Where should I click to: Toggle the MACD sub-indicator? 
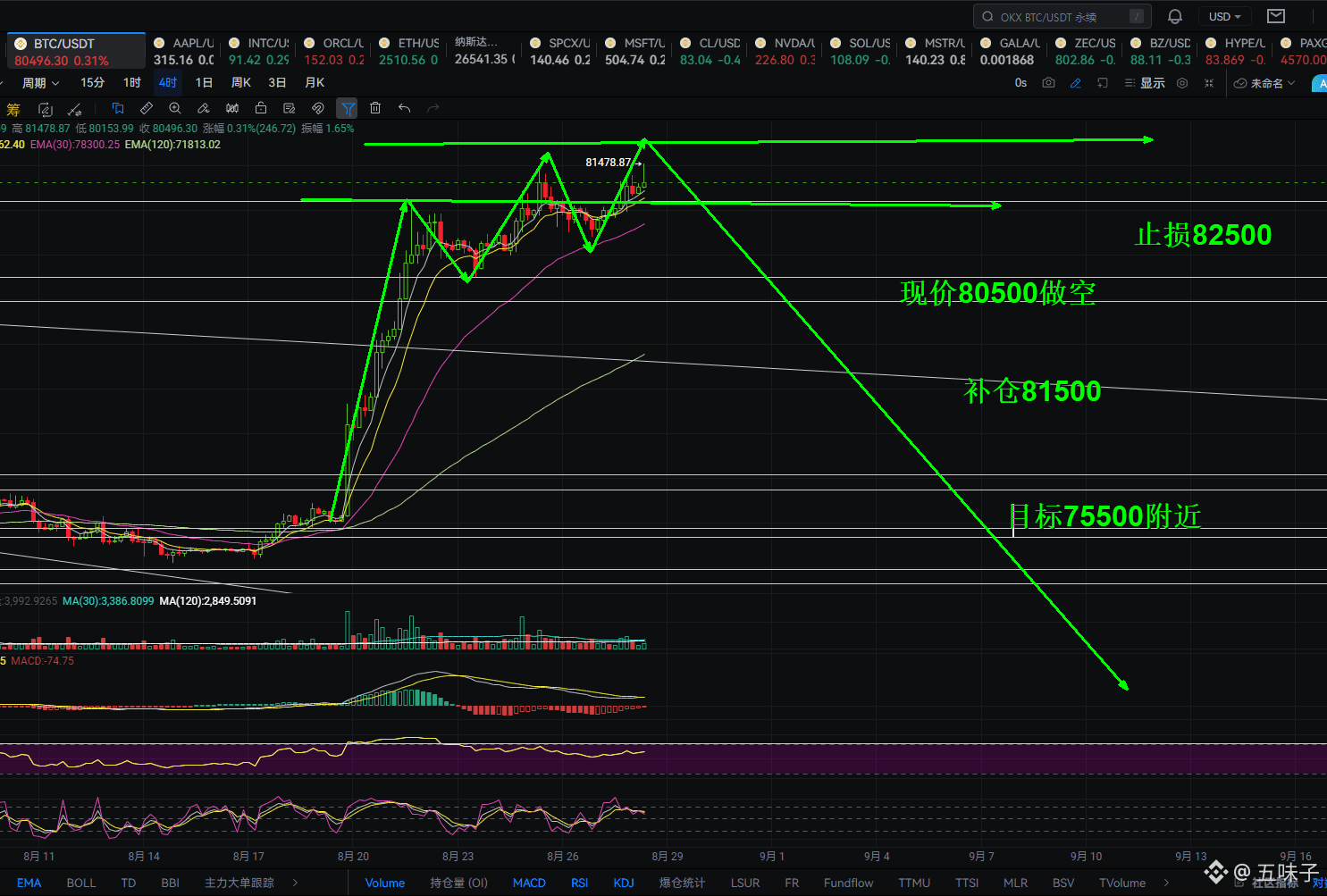[529, 883]
